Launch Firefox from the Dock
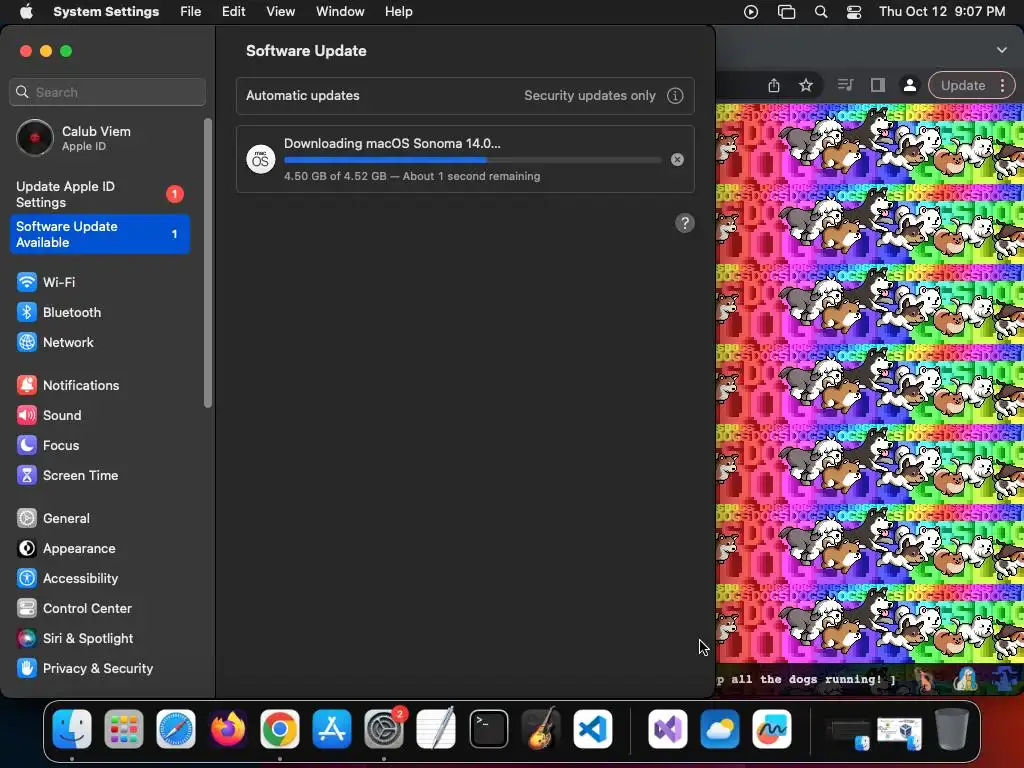Screen dimensions: 1024x768 [x=228, y=729]
